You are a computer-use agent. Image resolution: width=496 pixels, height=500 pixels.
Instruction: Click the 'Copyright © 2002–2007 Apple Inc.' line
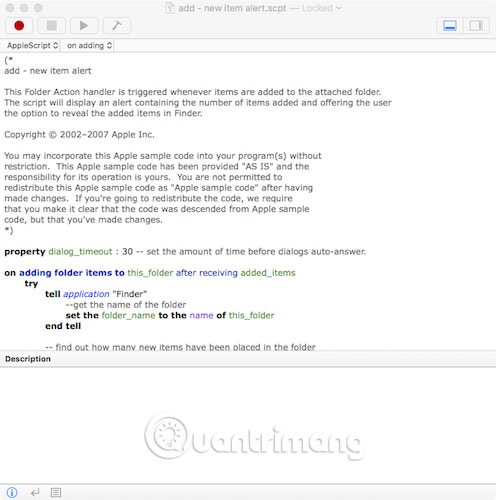tap(79, 135)
